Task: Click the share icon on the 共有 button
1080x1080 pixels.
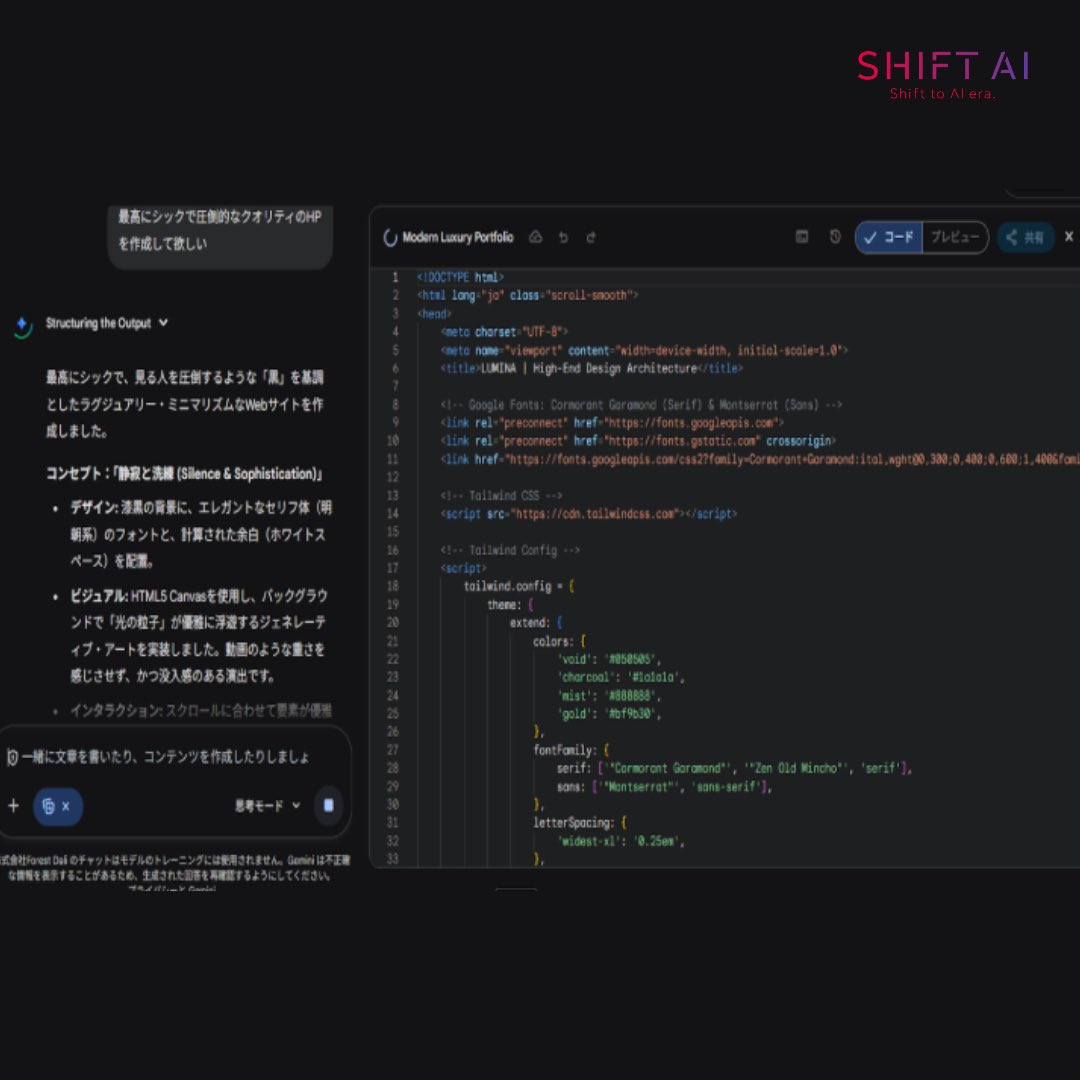Action: [1011, 238]
